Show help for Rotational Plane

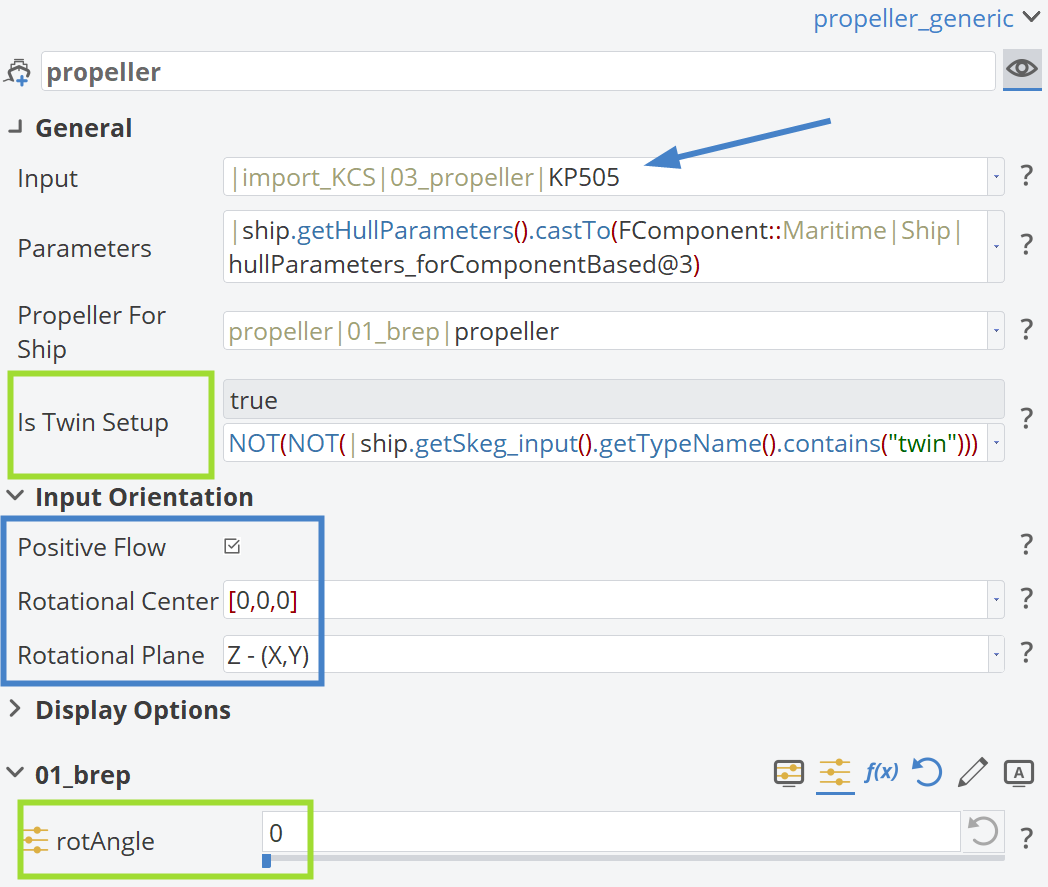[1027, 652]
